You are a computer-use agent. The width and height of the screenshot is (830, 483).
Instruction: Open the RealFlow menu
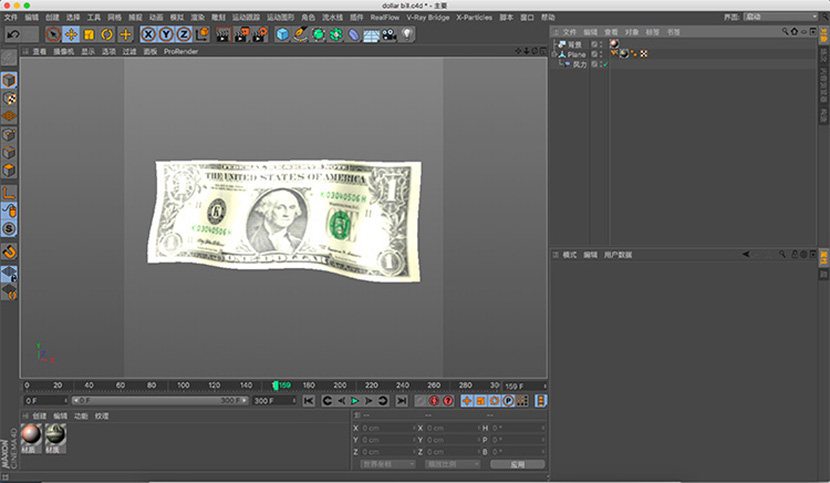pyautogui.click(x=385, y=17)
